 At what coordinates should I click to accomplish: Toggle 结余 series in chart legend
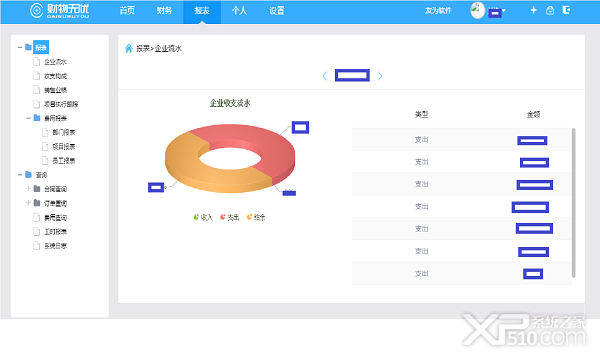click(256, 217)
